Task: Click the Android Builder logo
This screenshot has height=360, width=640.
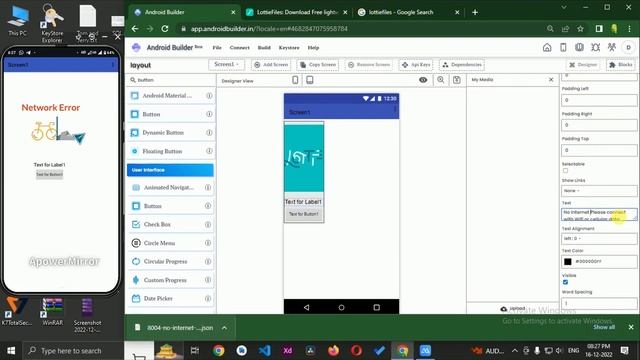Action: (x=136, y=48)
